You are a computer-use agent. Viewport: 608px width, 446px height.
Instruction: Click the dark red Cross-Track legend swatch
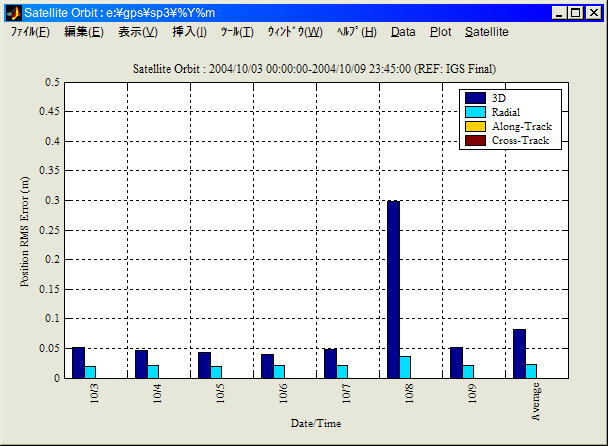point(476,140)
